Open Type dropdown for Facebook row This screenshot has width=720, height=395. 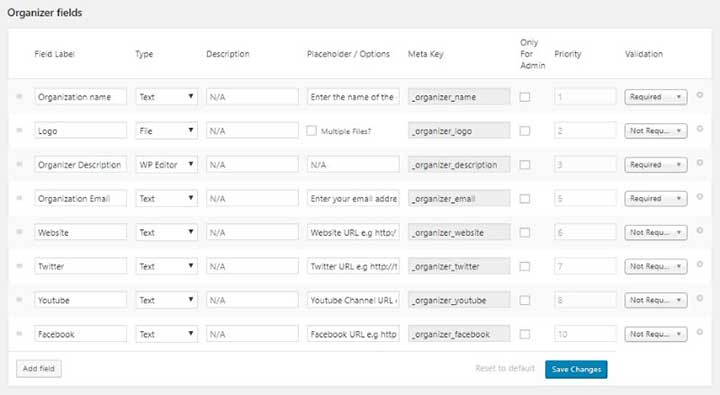(167, 334)
